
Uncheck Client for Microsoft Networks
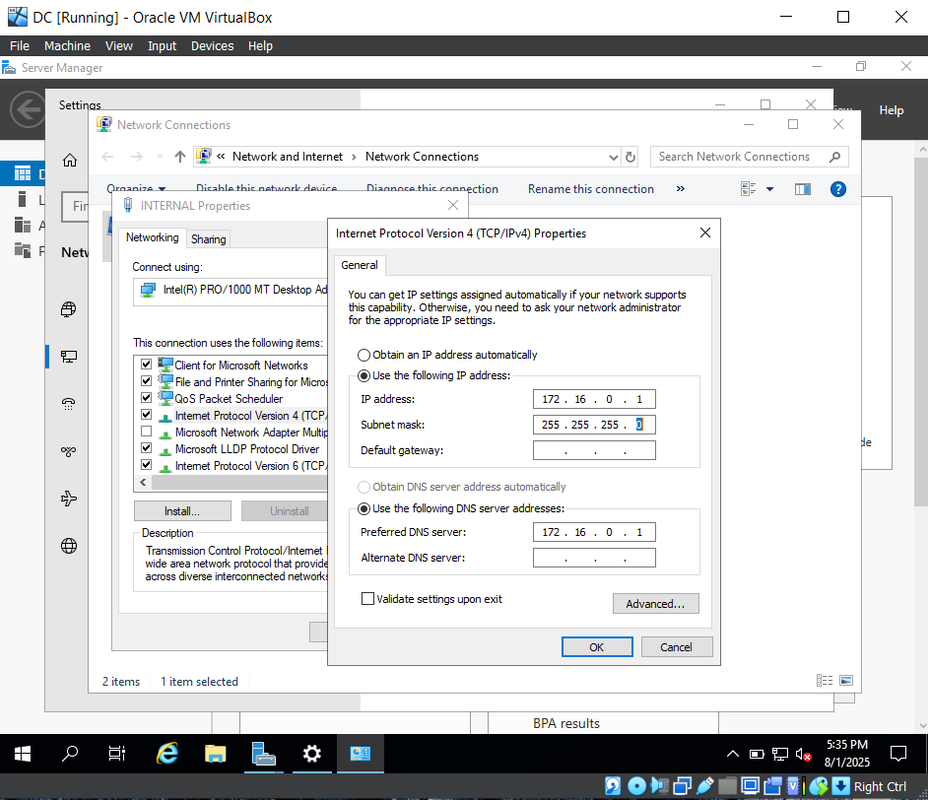point(146,364)
